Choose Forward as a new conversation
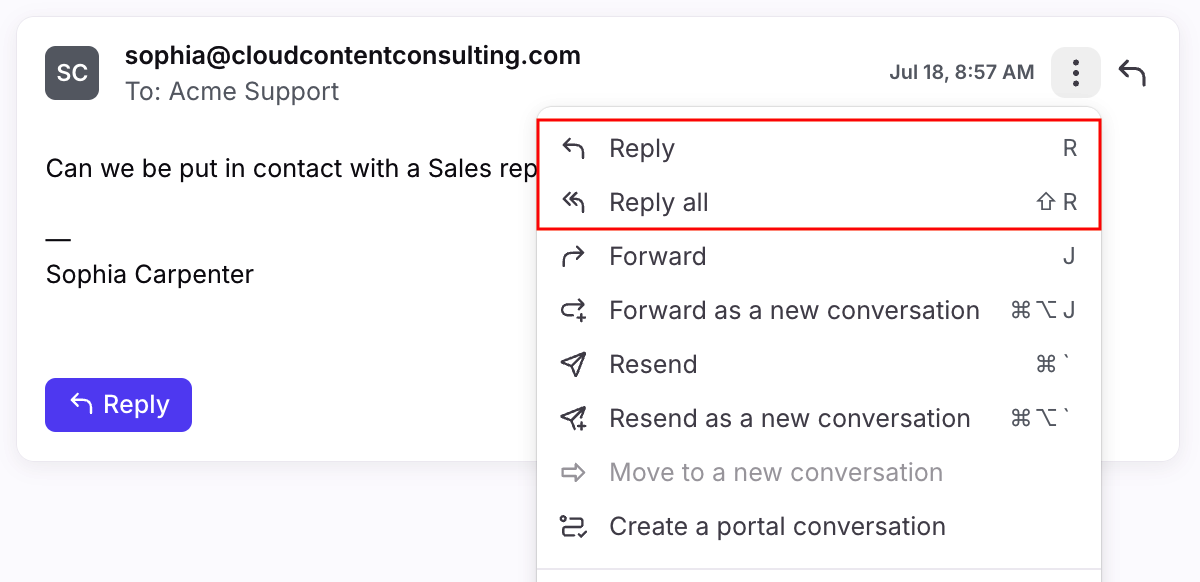 [x=819, y=311]
